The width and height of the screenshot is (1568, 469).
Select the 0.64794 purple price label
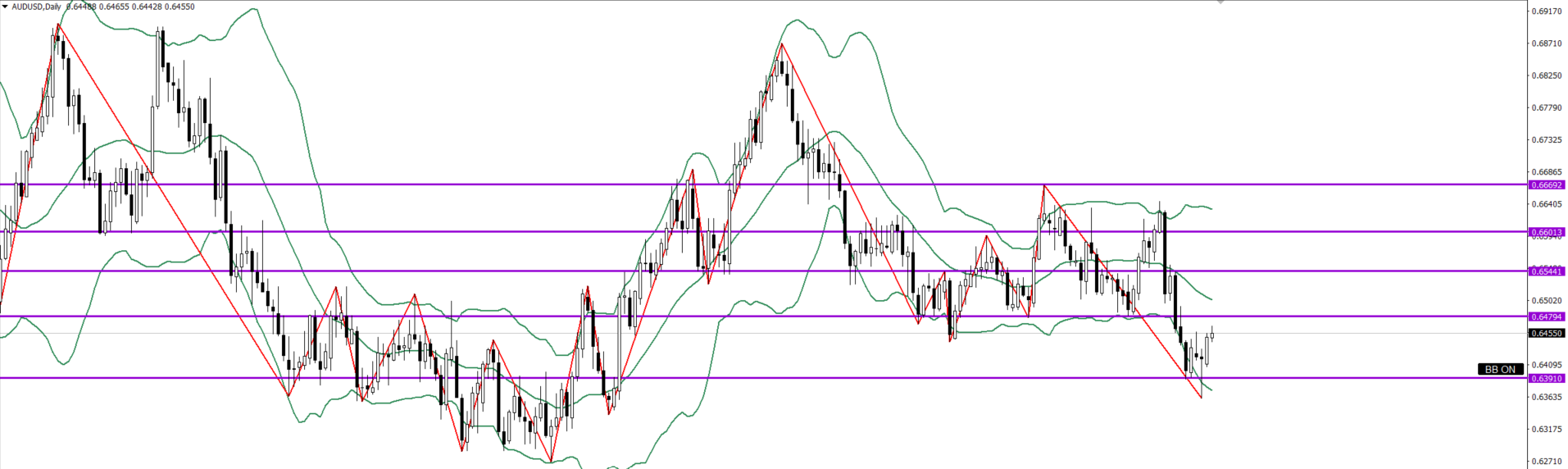(x=1547, y=316)
